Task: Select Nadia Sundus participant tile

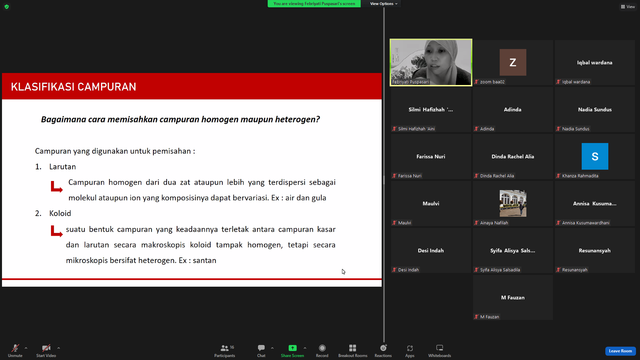Action: [x=595, y=109]
